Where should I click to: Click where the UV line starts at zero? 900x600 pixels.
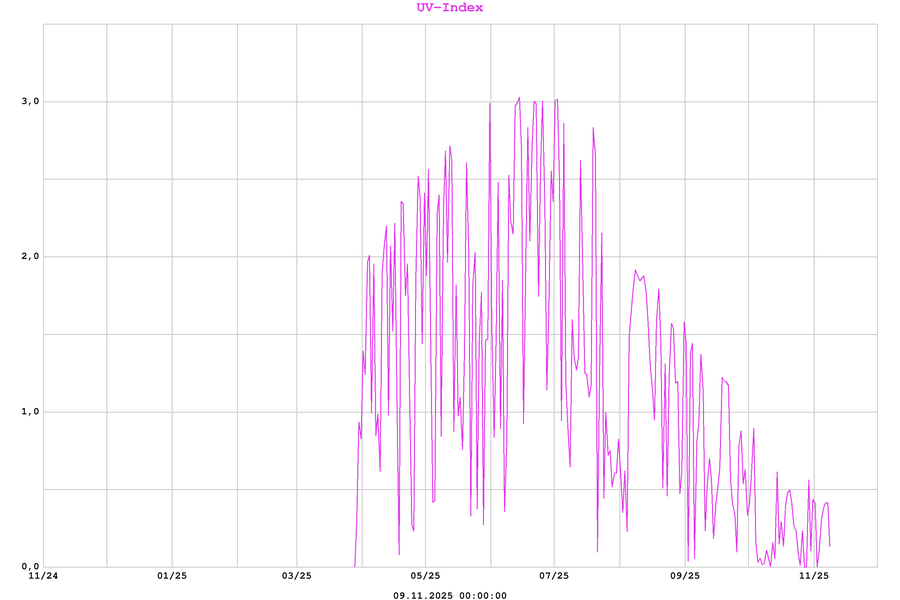point(355,565)
